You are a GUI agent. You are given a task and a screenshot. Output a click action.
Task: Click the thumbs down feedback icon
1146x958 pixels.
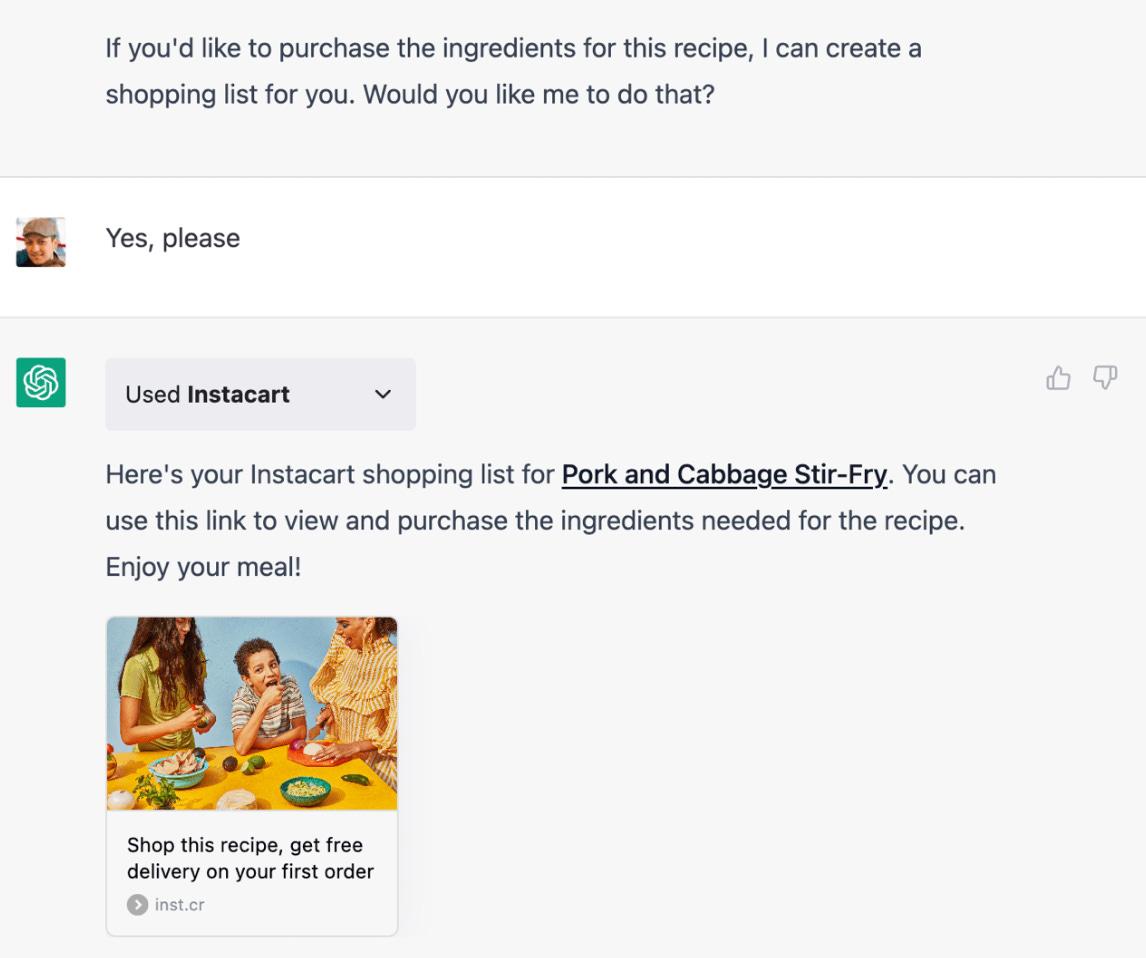click(1105, 378)
